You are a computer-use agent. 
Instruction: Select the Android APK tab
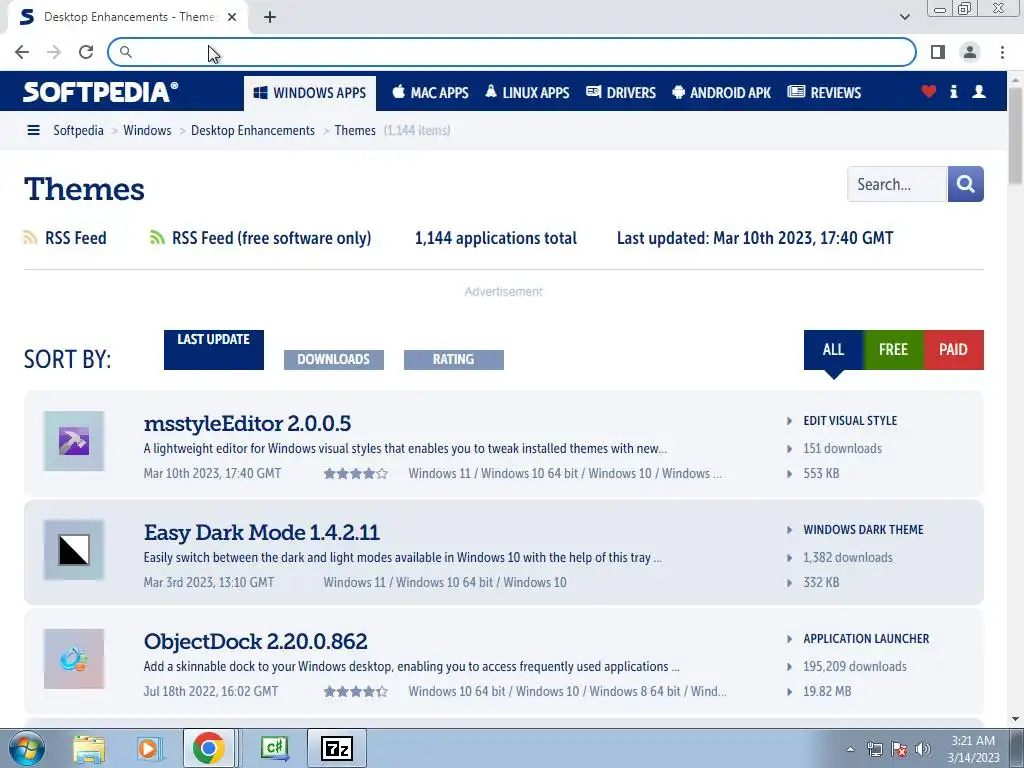pos(722,93)
